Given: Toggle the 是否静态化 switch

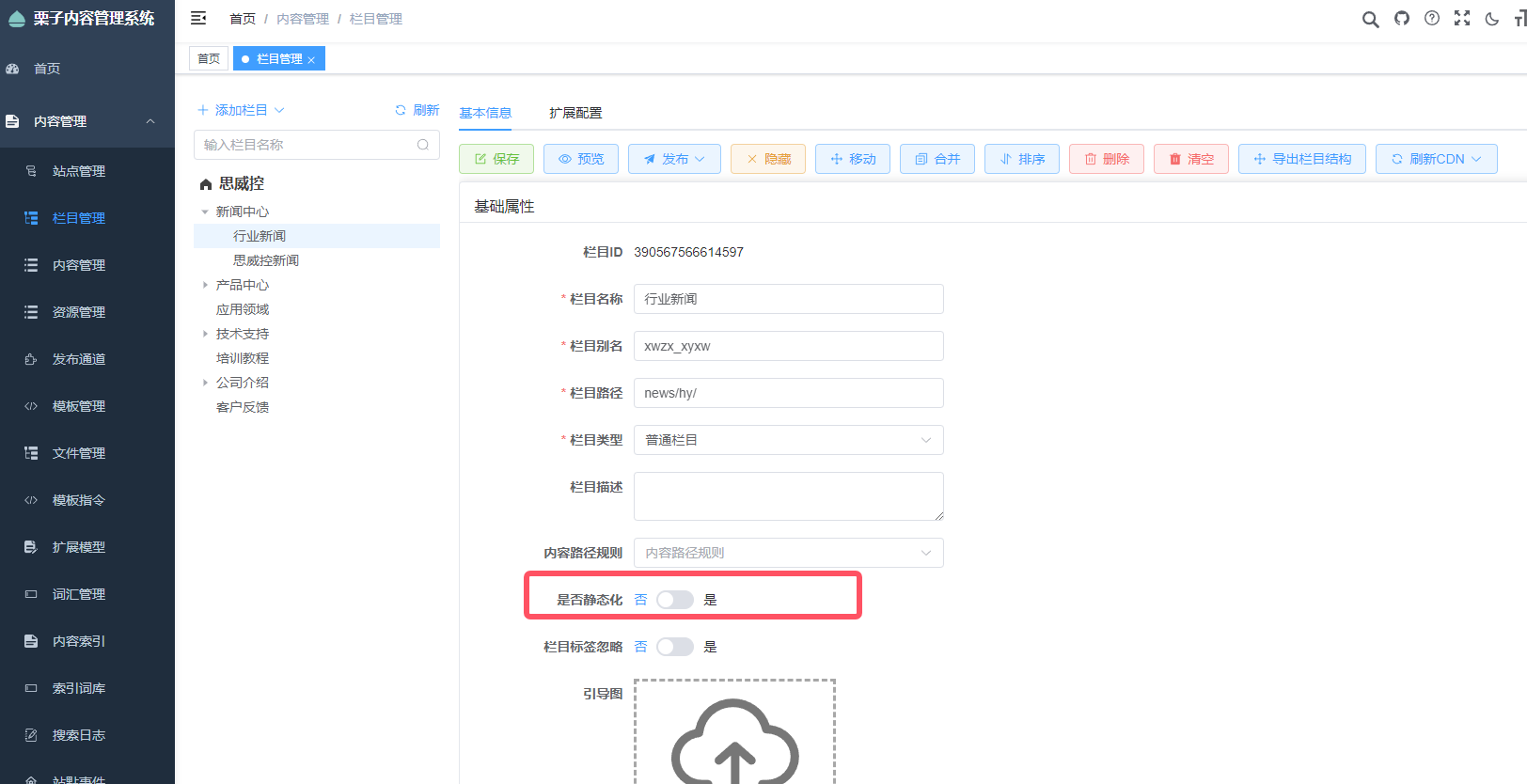Looking at the screenshot, I should click(675, 600).
